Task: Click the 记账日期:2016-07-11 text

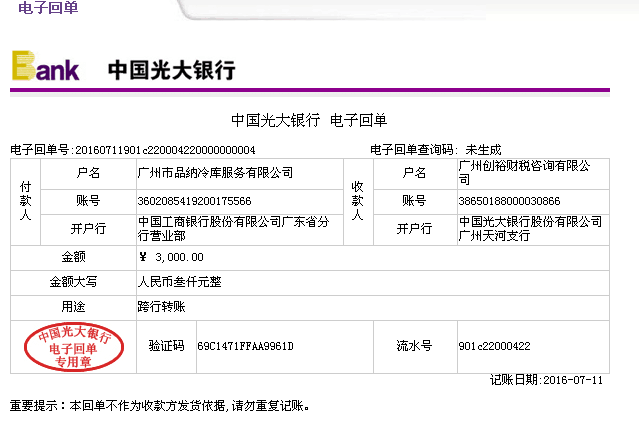Action: point(546,380)
